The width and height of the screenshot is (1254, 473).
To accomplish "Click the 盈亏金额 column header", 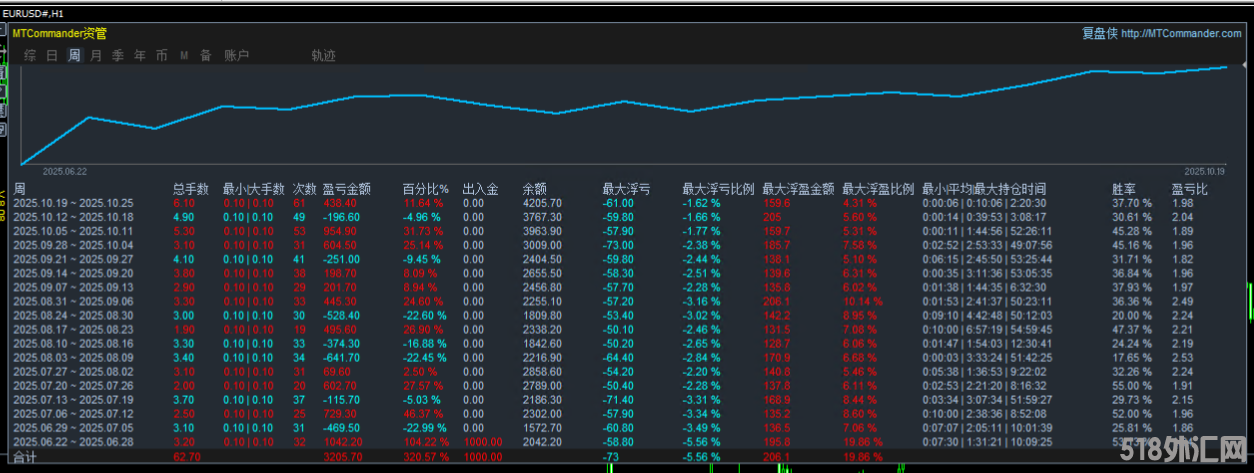I will [x=346, y=188].
